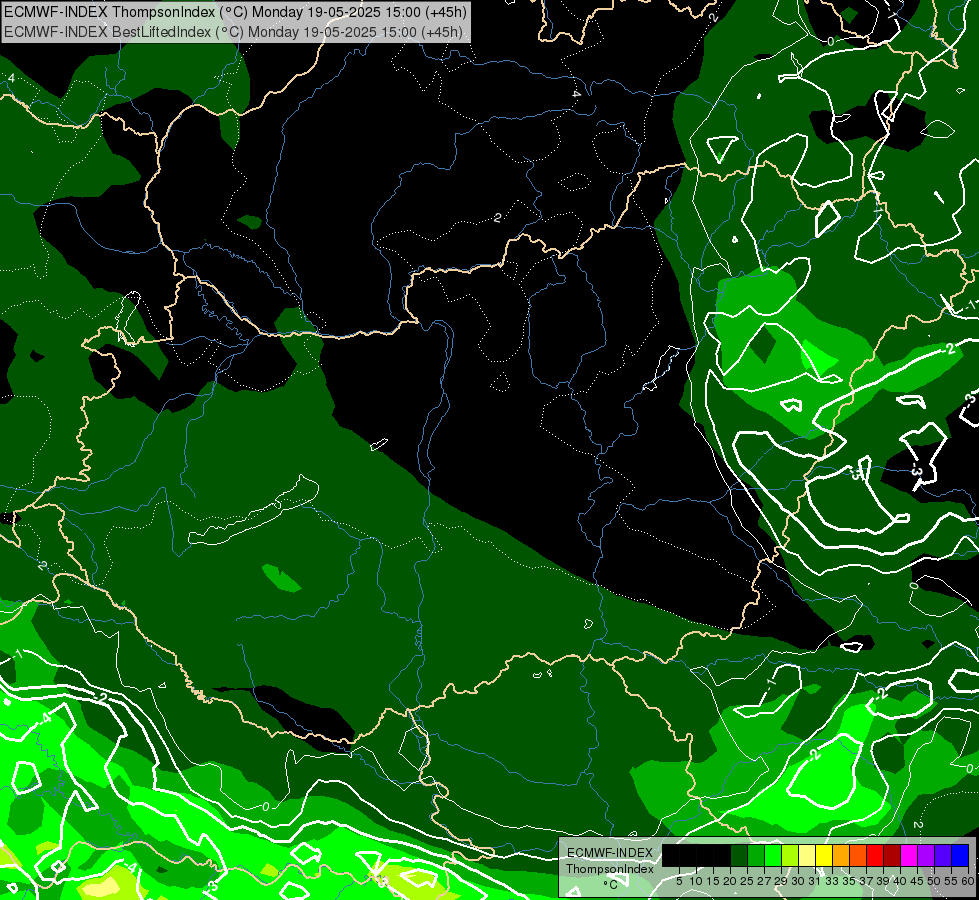The width and height of the screenshot is (979, 900).
Task: Click the legend tick value 25
Action: click(x=747, y=881)
